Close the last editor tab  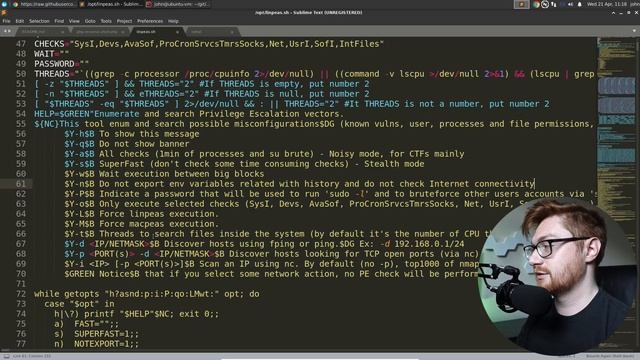point(232,32)
